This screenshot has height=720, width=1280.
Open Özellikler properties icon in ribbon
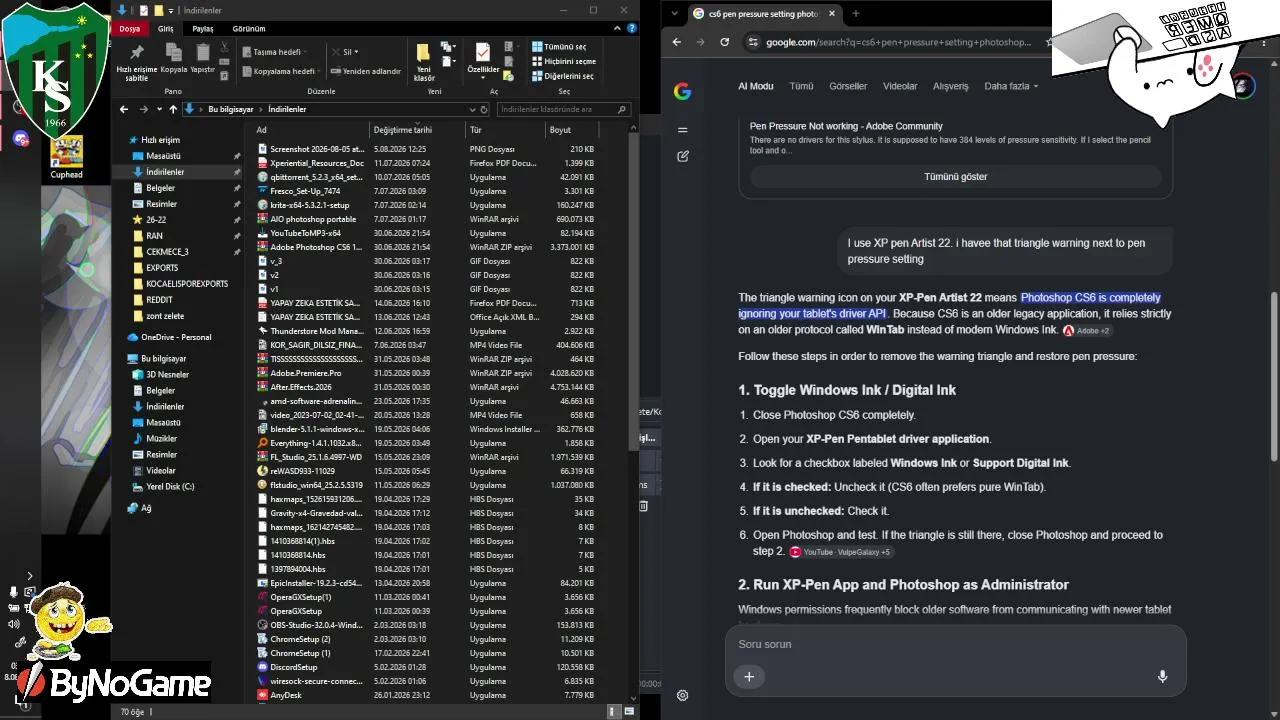point(482,52)
